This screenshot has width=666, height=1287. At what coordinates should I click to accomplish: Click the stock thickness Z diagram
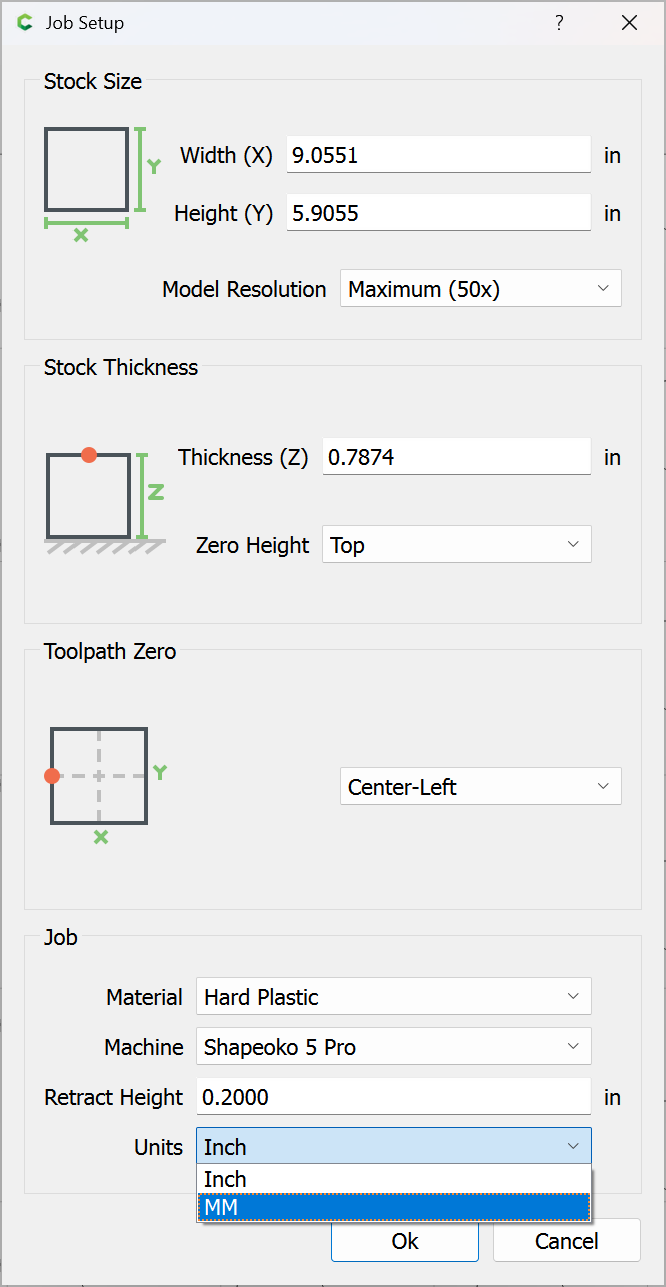104,498
